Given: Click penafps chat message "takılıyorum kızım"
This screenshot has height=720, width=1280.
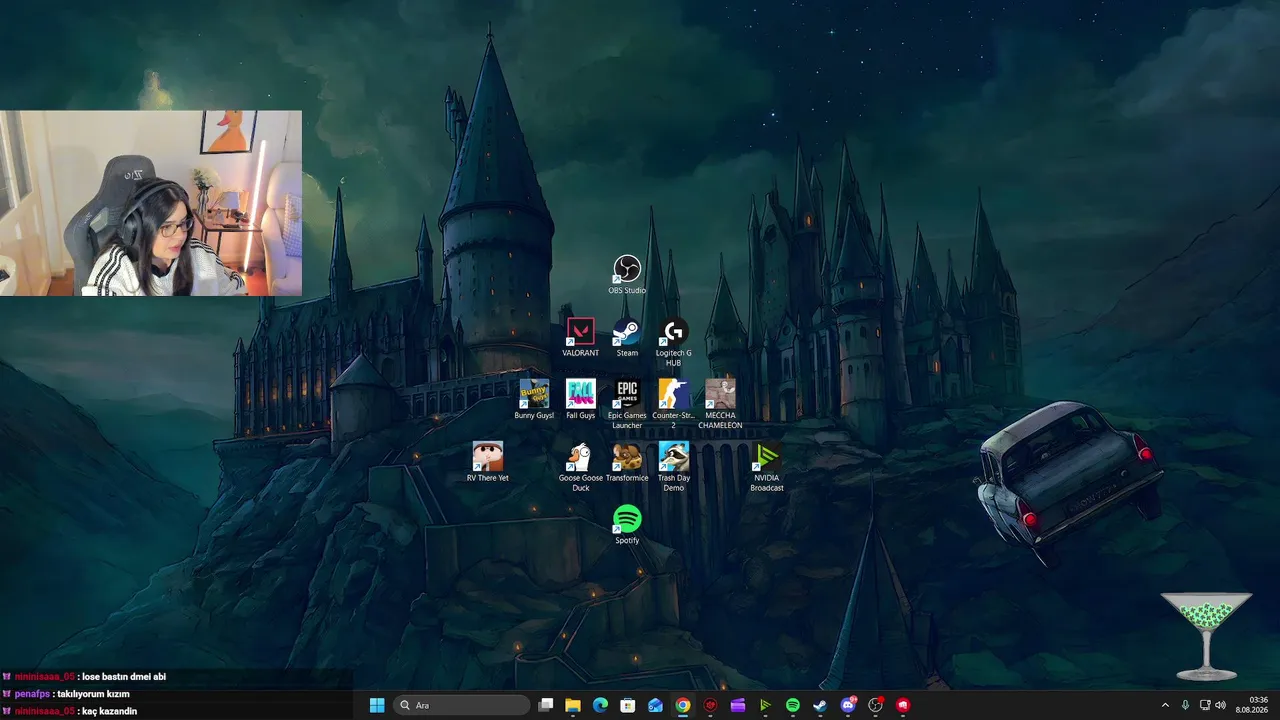Looking at the screenshot, I should 93,694.
